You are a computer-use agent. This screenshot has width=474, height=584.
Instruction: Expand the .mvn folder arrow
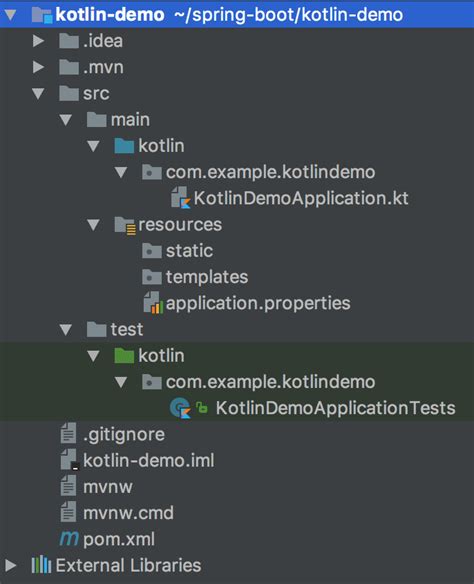click(x=38, y=67)
